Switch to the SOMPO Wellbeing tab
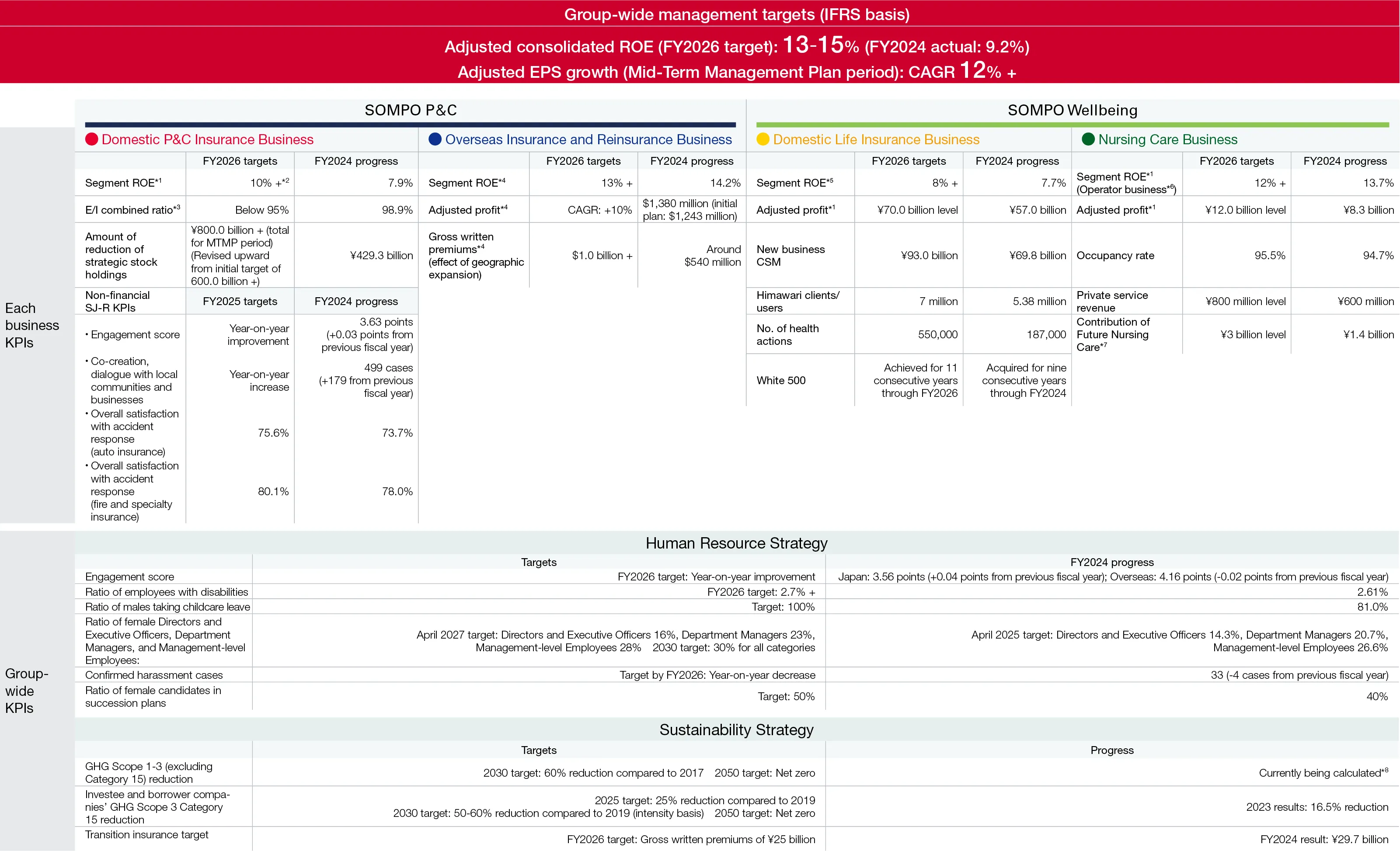This screenshot has height=851, width=1400. 1071,110
